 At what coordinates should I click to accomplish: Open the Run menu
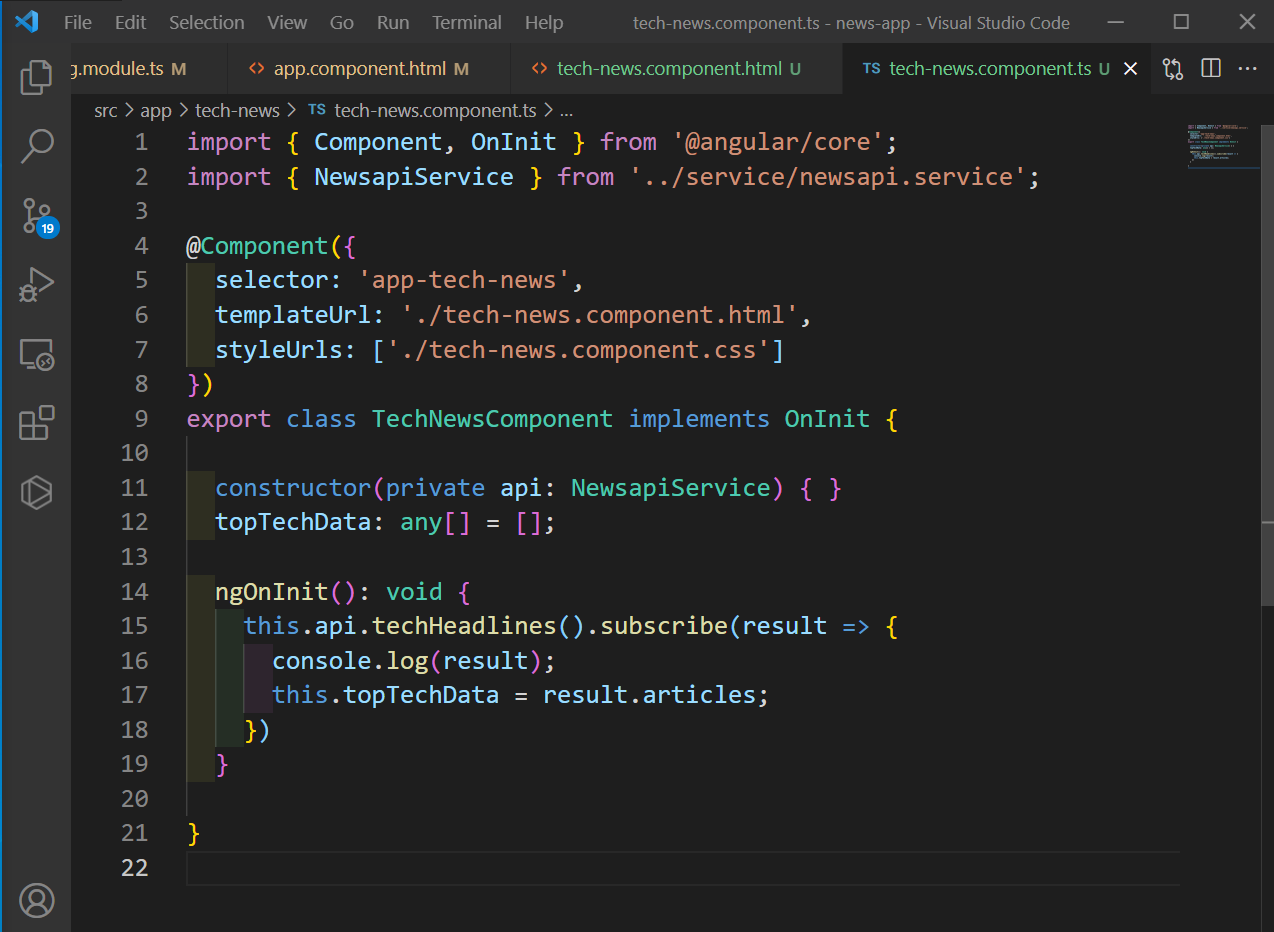point(393,22)
